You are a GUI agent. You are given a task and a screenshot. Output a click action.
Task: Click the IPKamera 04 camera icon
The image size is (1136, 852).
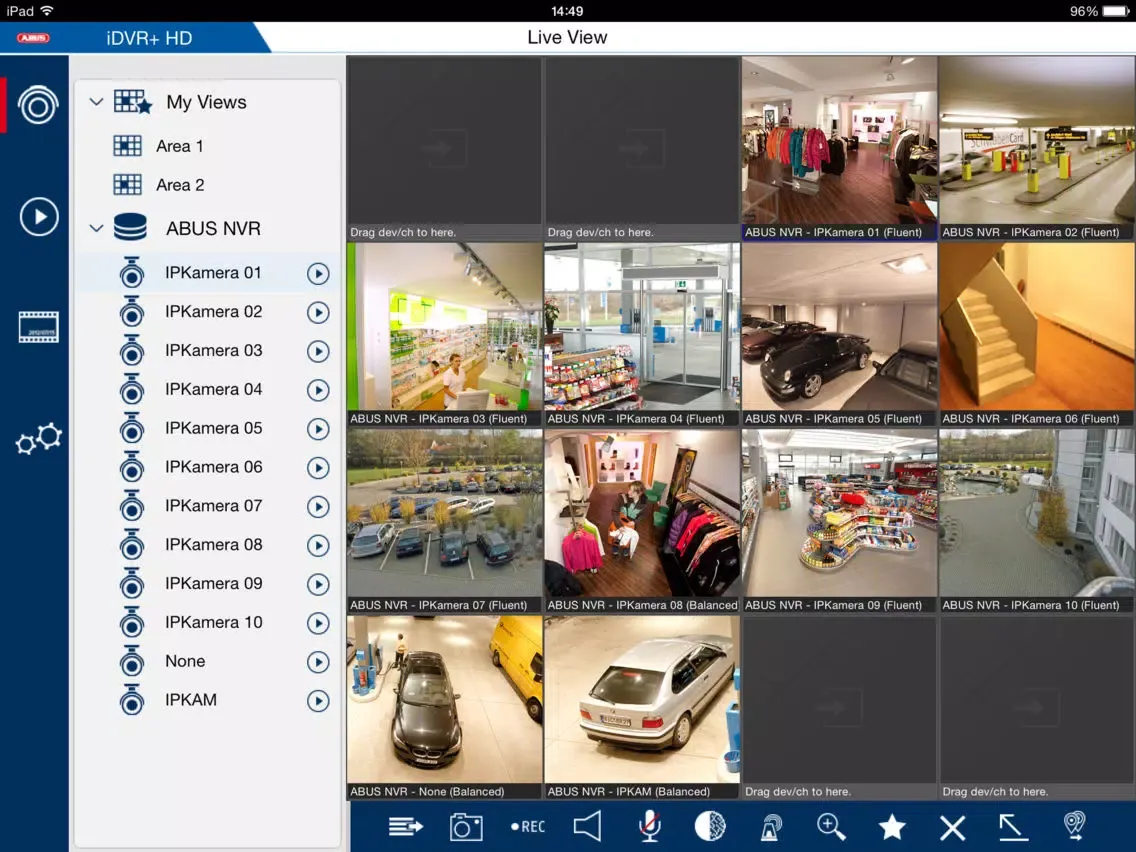tap(132, 389)
